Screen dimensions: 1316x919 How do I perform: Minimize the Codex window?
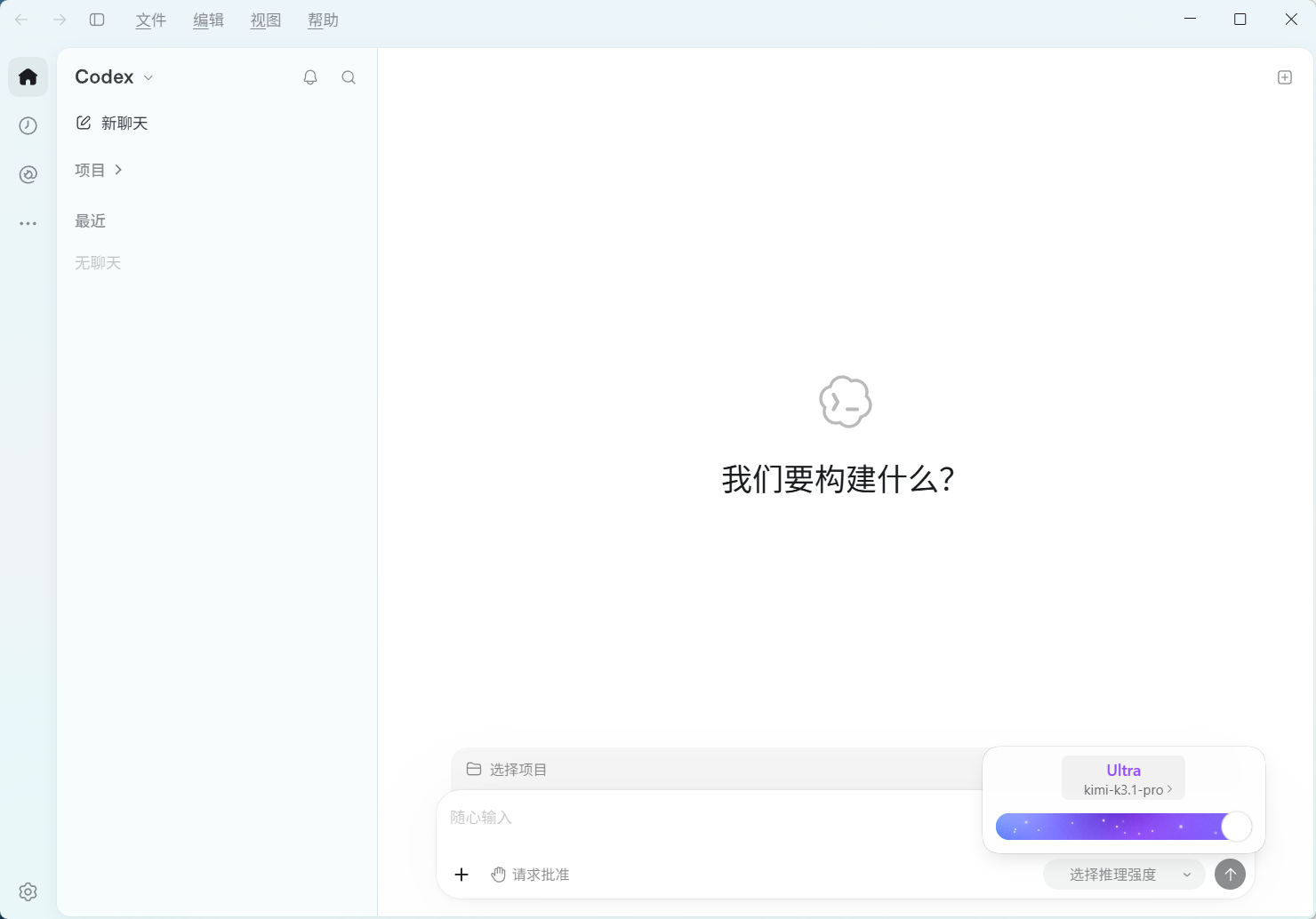1191,20
